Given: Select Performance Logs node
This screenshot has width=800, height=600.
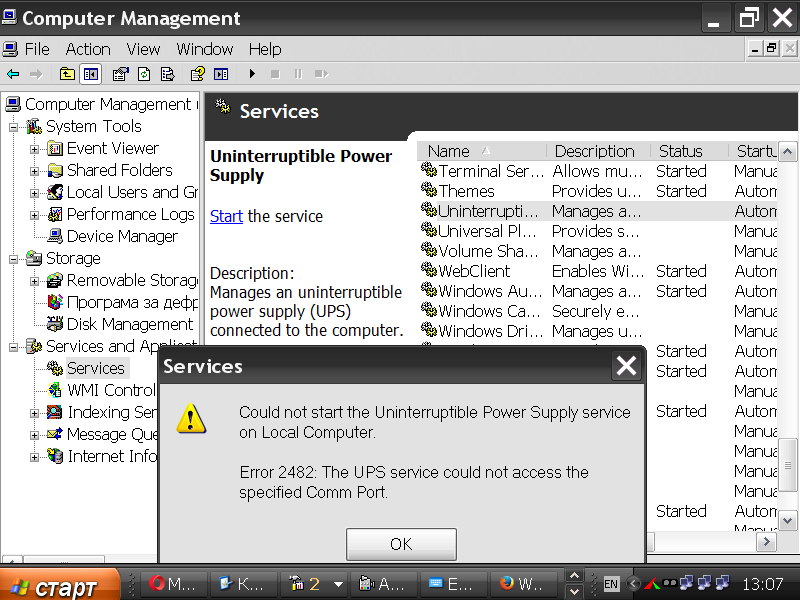Looking at the screenshot, I should click(131, 214).
